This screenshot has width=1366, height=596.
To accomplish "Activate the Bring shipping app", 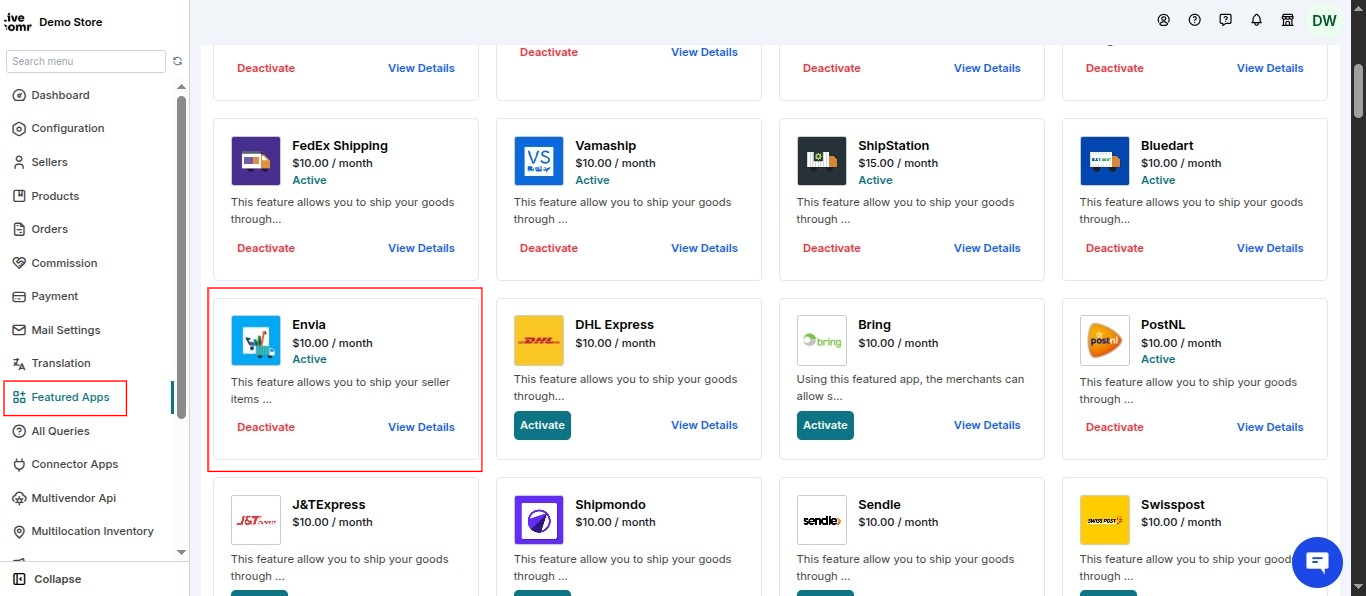I will tap(825, 425).
